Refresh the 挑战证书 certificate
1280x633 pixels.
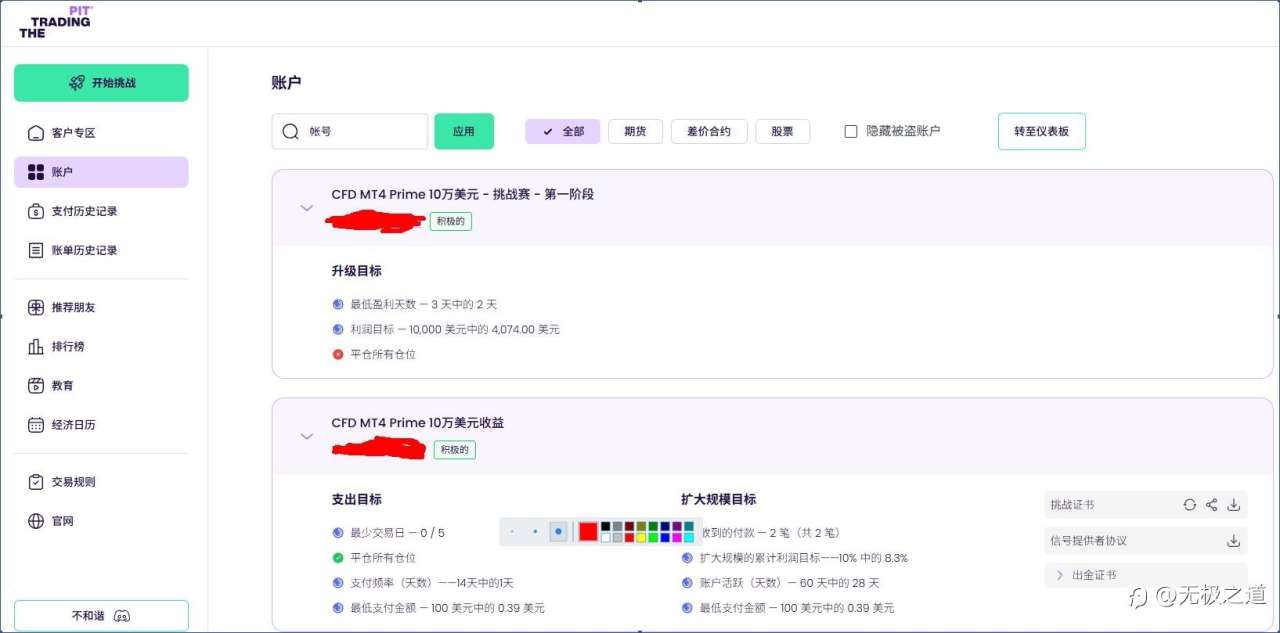click(1189, 505)
